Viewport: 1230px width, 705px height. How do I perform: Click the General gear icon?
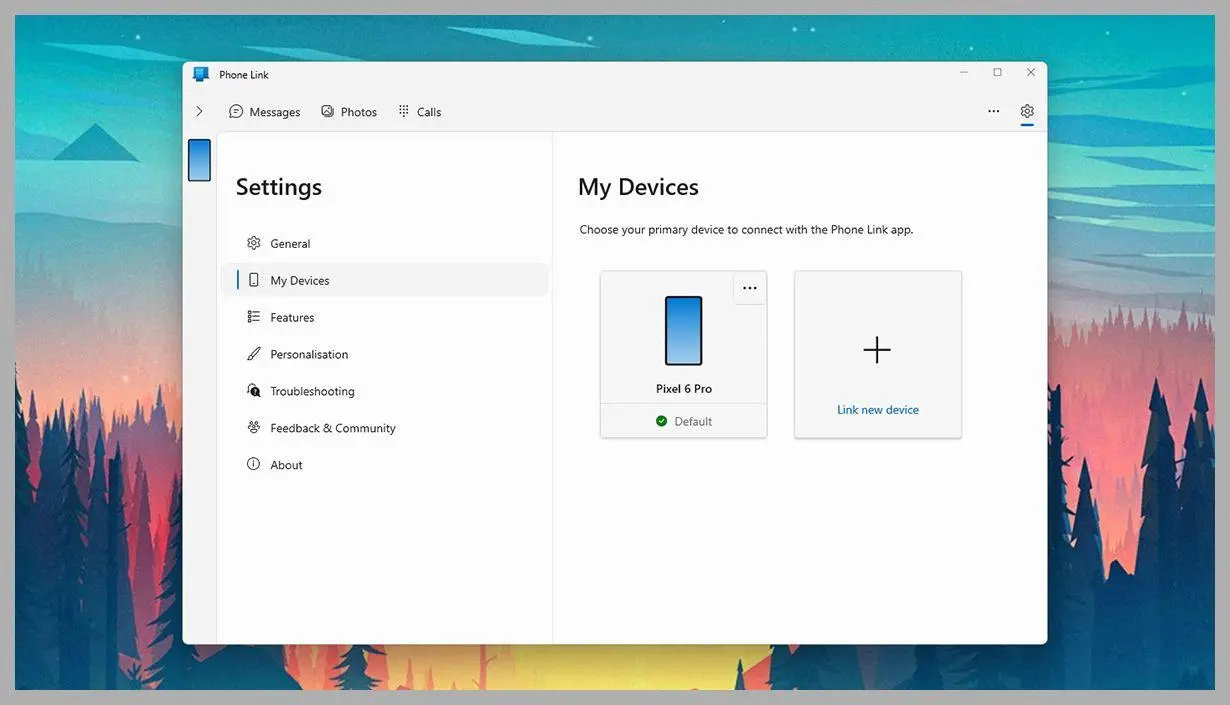point(253,243)
